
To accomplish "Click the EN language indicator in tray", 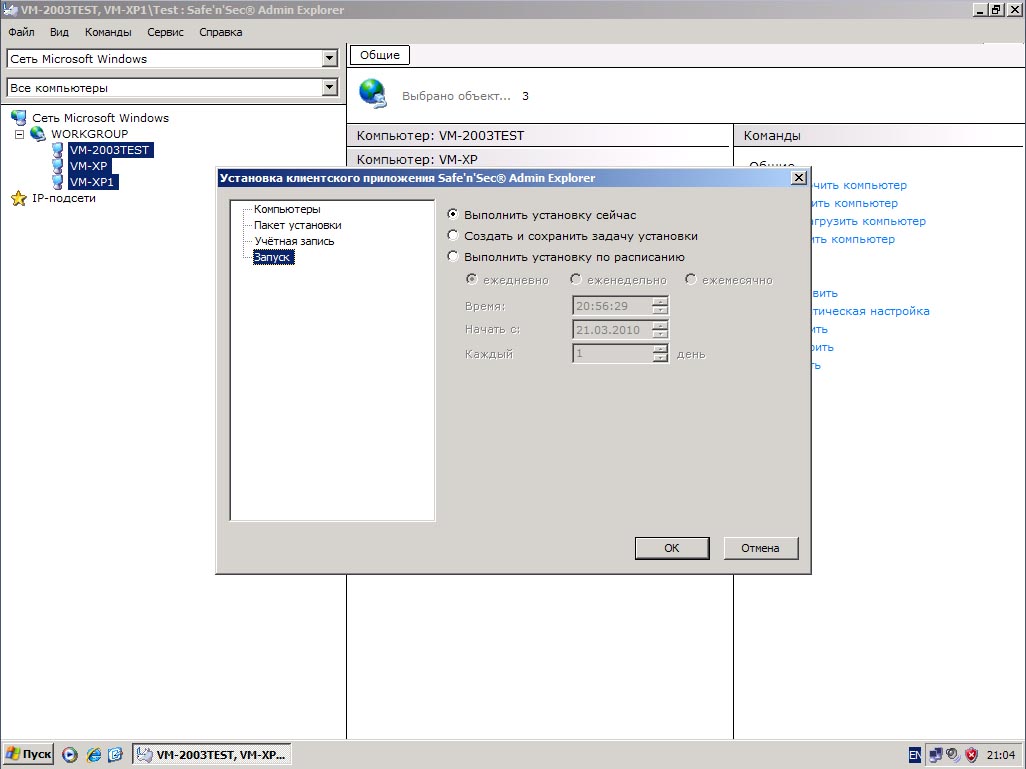I will [915, 755].
